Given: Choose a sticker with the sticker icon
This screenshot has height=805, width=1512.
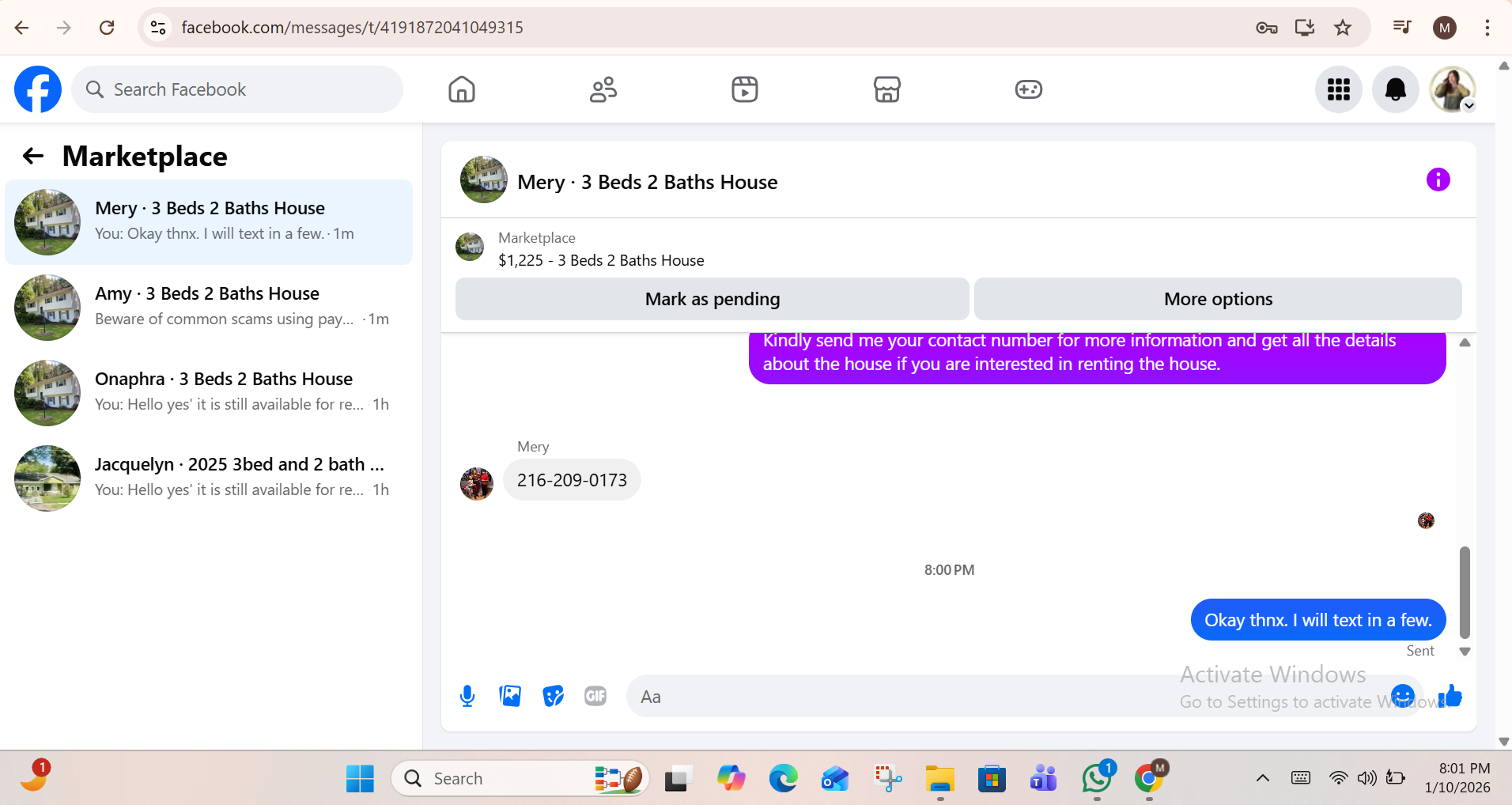Looking at the screenshot, I should coord(553,696).
